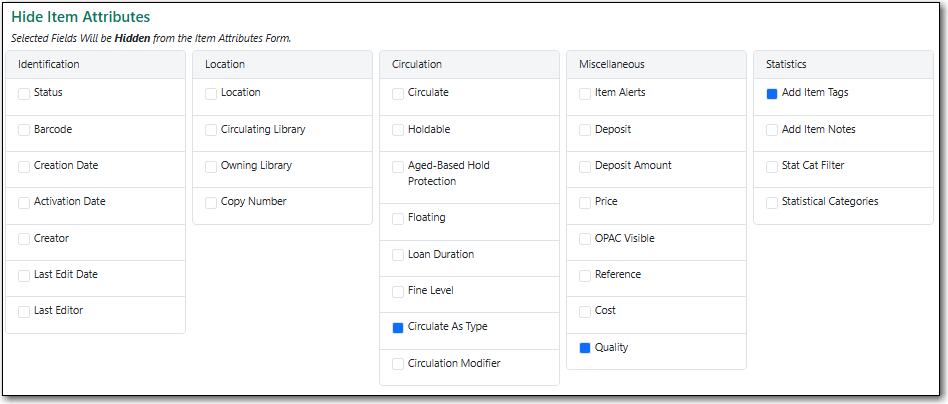The width and height of the screenshot is (948, 404).
Task: Check the Add Item Notes checkbox
Action: click(771, 130)
